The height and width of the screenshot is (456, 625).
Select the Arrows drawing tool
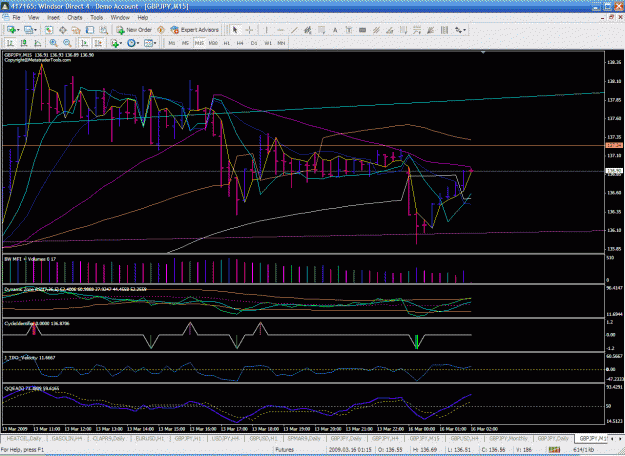[x=458, y=30]
